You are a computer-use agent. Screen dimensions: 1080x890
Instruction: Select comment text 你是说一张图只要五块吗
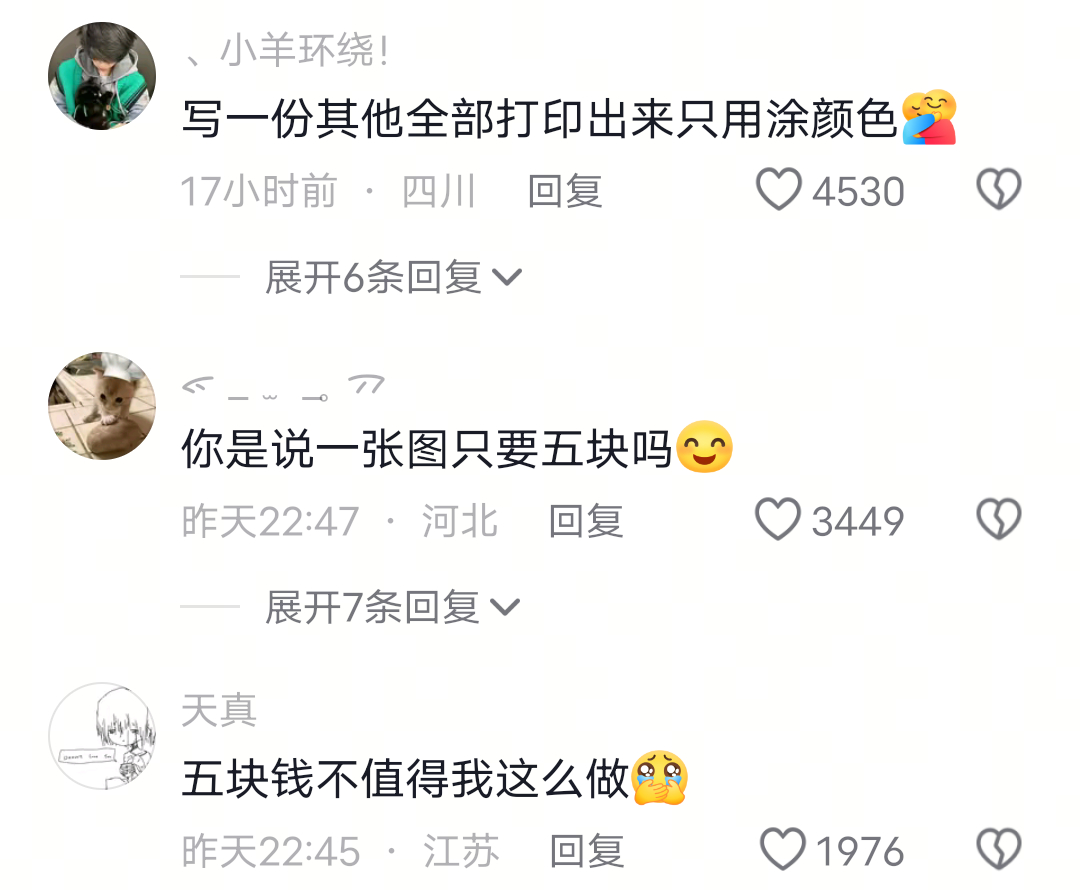426,449
